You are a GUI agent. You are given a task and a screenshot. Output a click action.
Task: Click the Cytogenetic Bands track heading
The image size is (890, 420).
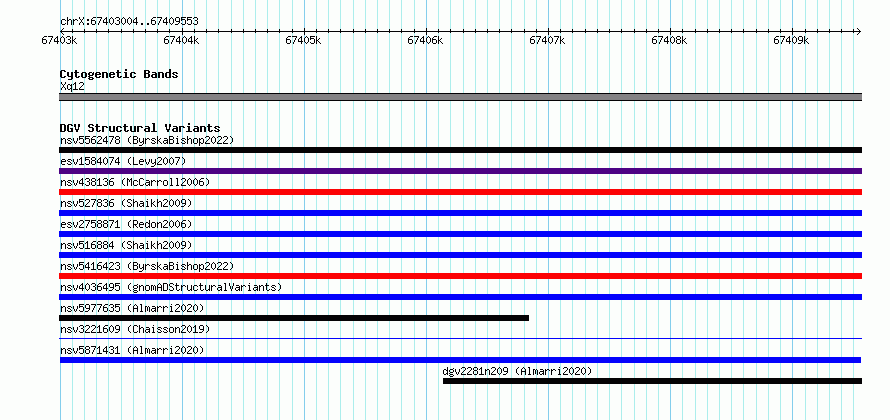tap(119, 74)
